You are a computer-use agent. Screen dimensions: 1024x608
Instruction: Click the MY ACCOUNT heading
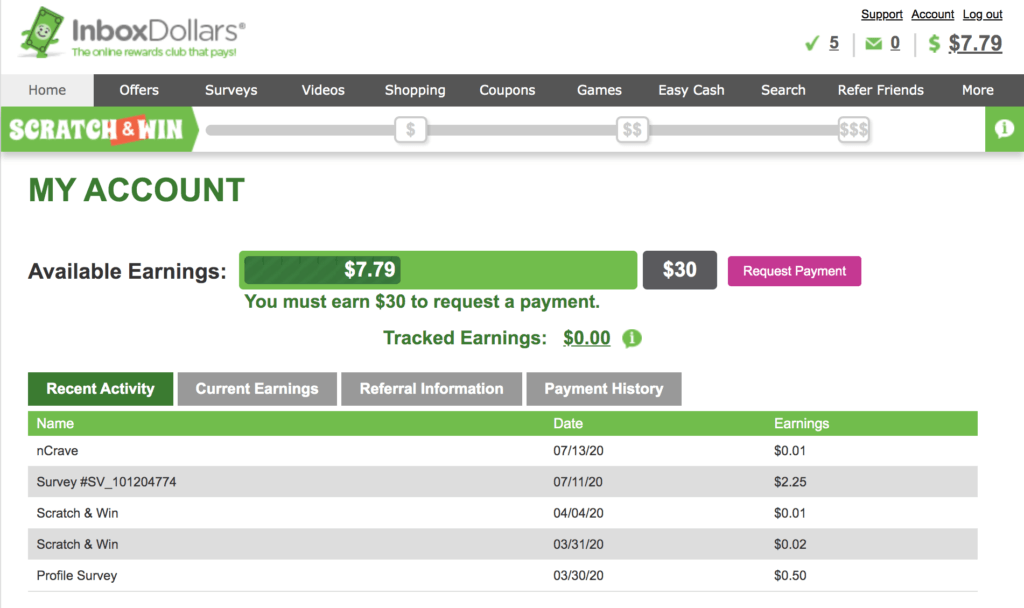136,190
